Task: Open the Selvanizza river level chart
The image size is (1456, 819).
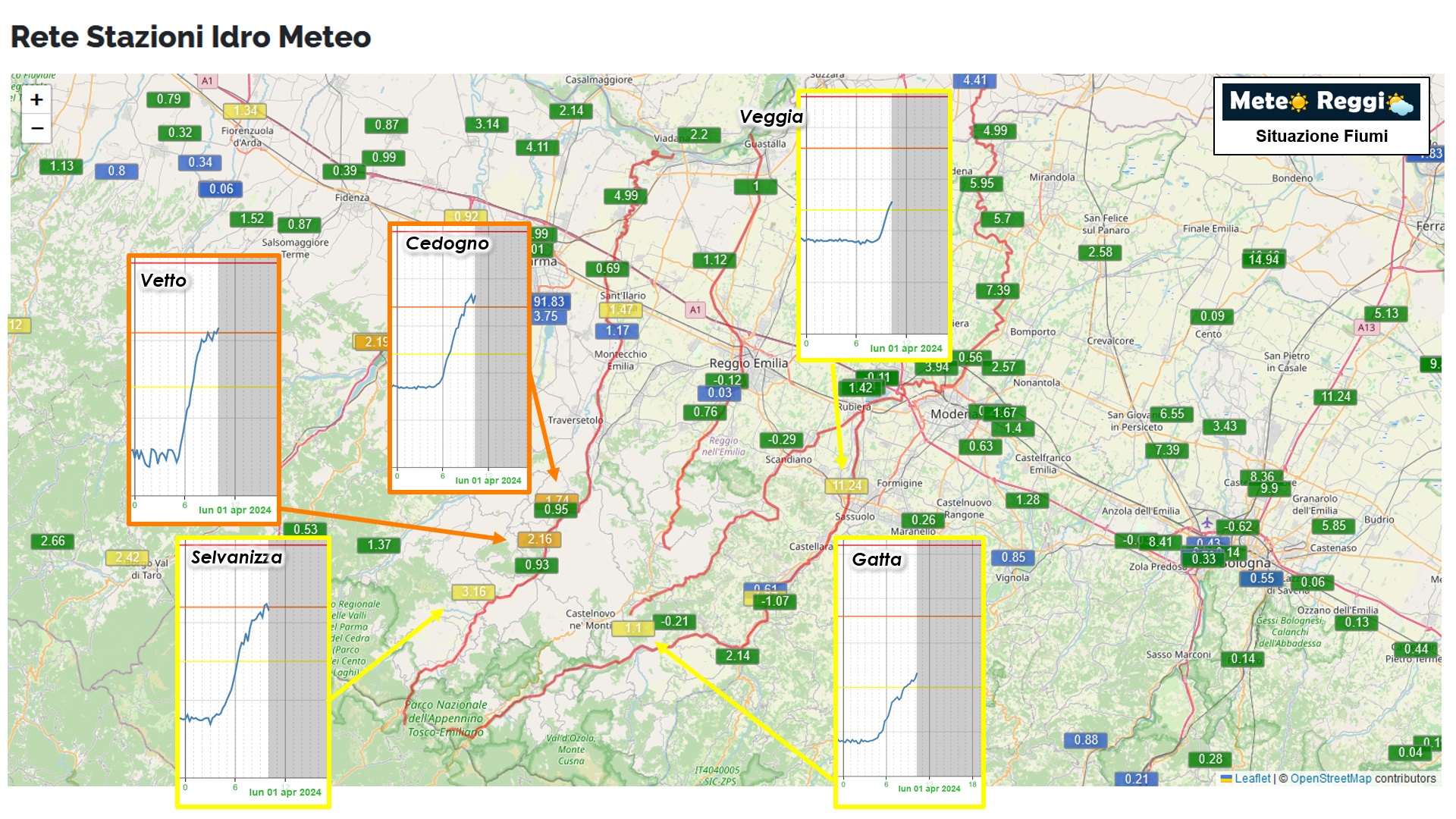Action: (253, 672)
